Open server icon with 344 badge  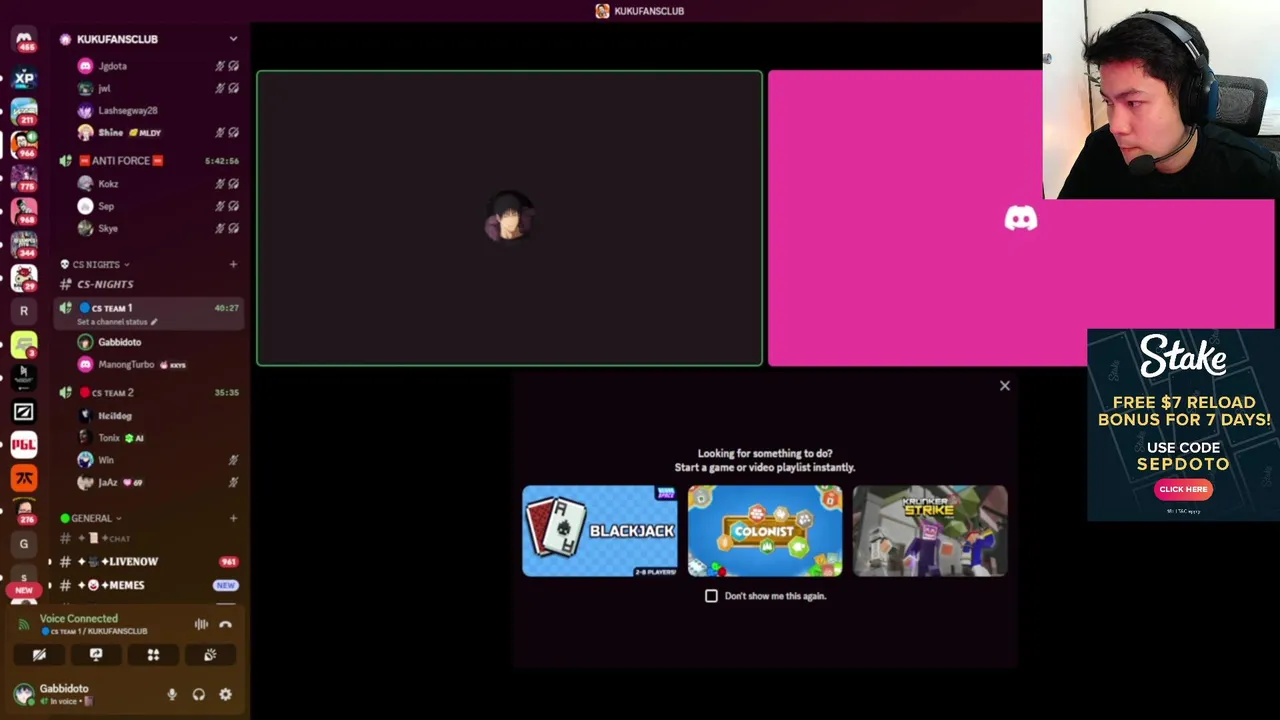click(x=24, y=244)
